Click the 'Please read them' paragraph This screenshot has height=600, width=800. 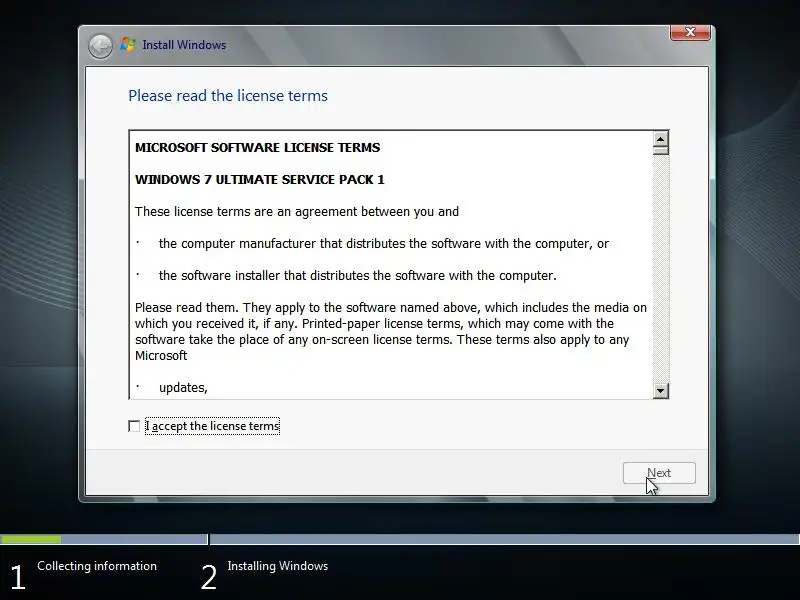tap(391, 332)
